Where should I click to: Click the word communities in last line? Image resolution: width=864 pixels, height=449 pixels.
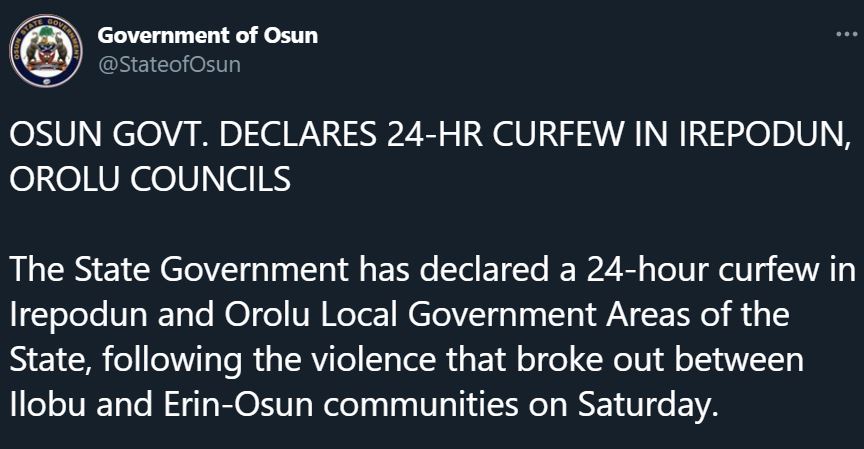(420, 404)
